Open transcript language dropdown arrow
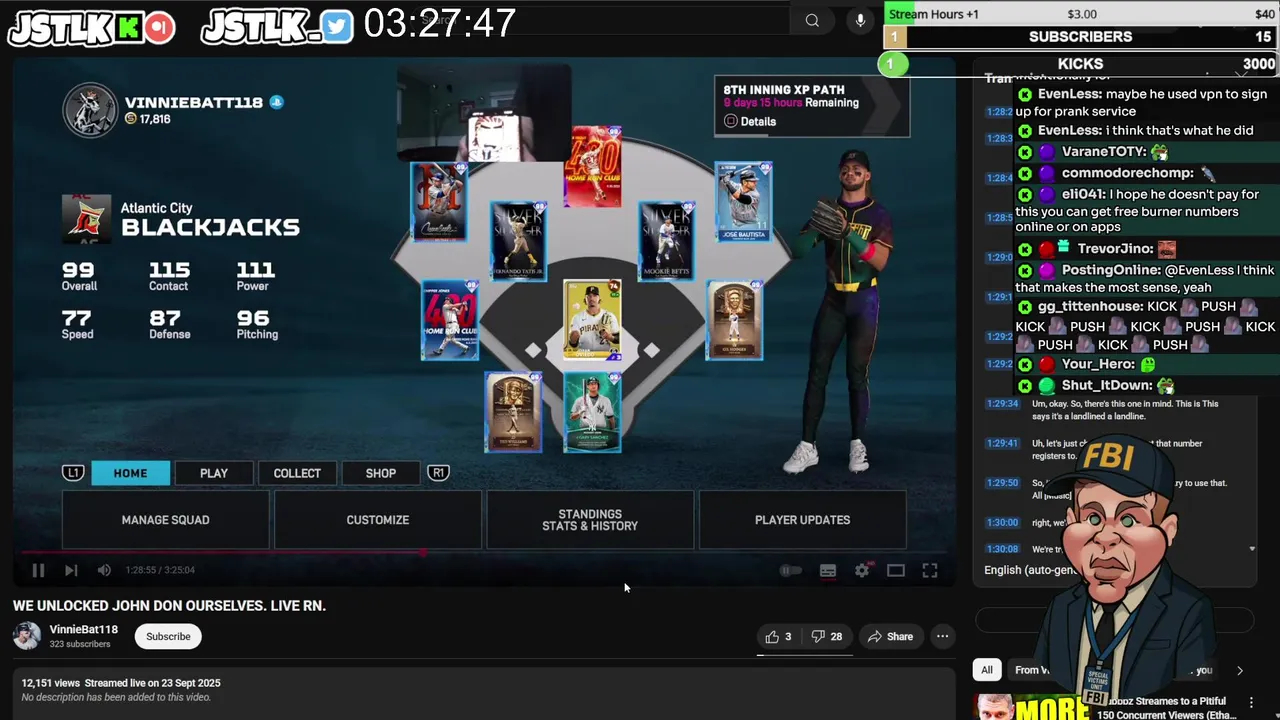Screen dimensions: 1280x720 [1252, 549]
